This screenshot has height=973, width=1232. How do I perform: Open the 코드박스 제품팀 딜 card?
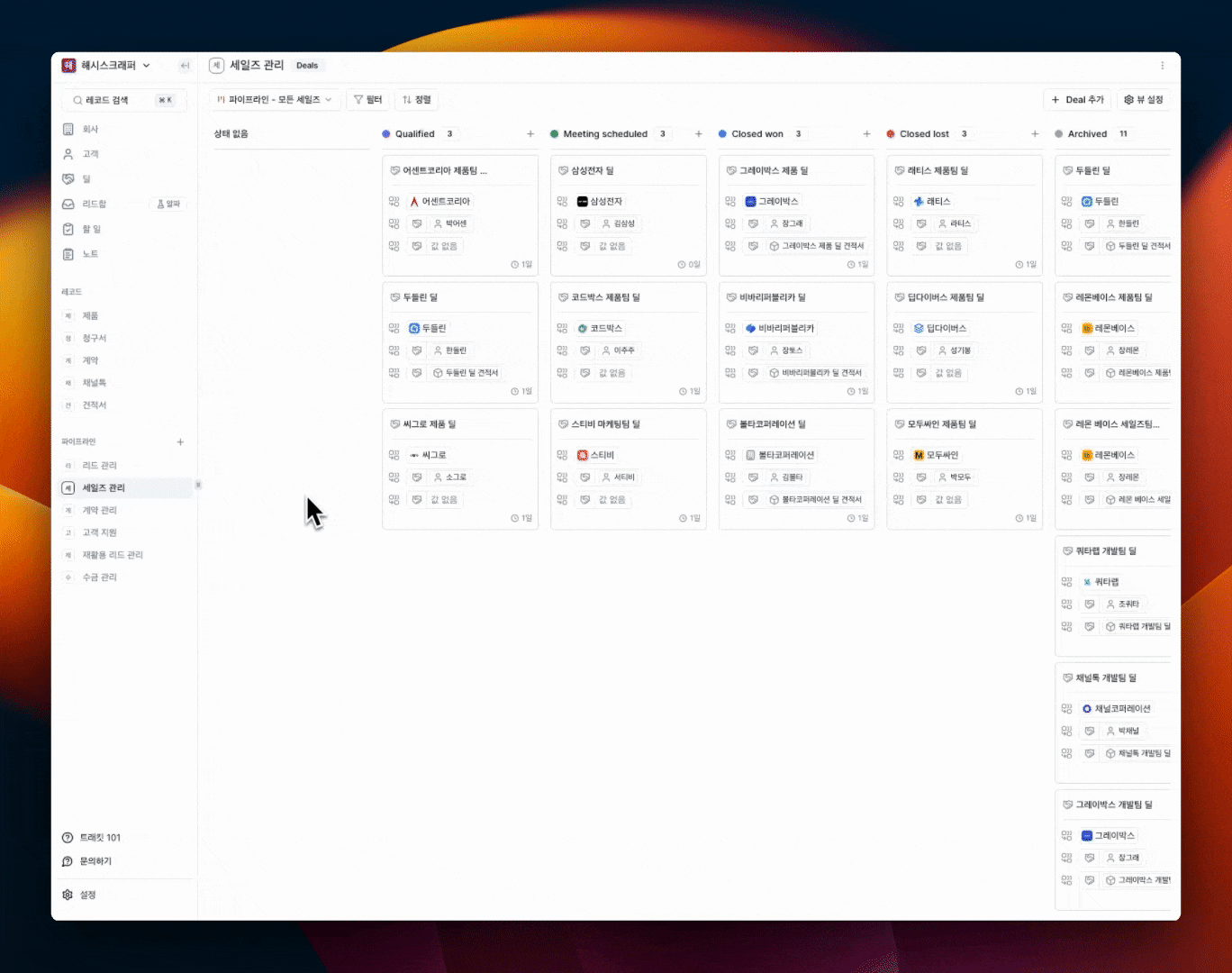pos(629,342)
